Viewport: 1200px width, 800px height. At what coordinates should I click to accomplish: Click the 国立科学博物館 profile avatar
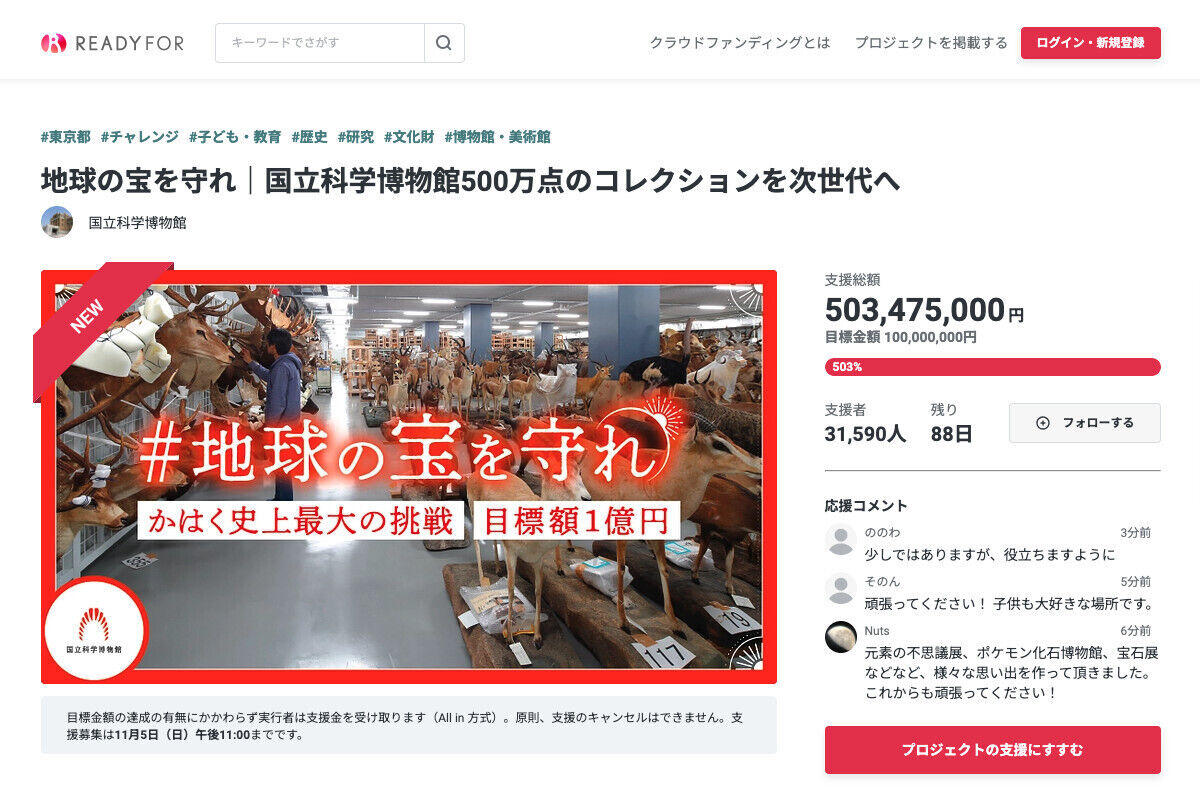(x=57, y=222)
